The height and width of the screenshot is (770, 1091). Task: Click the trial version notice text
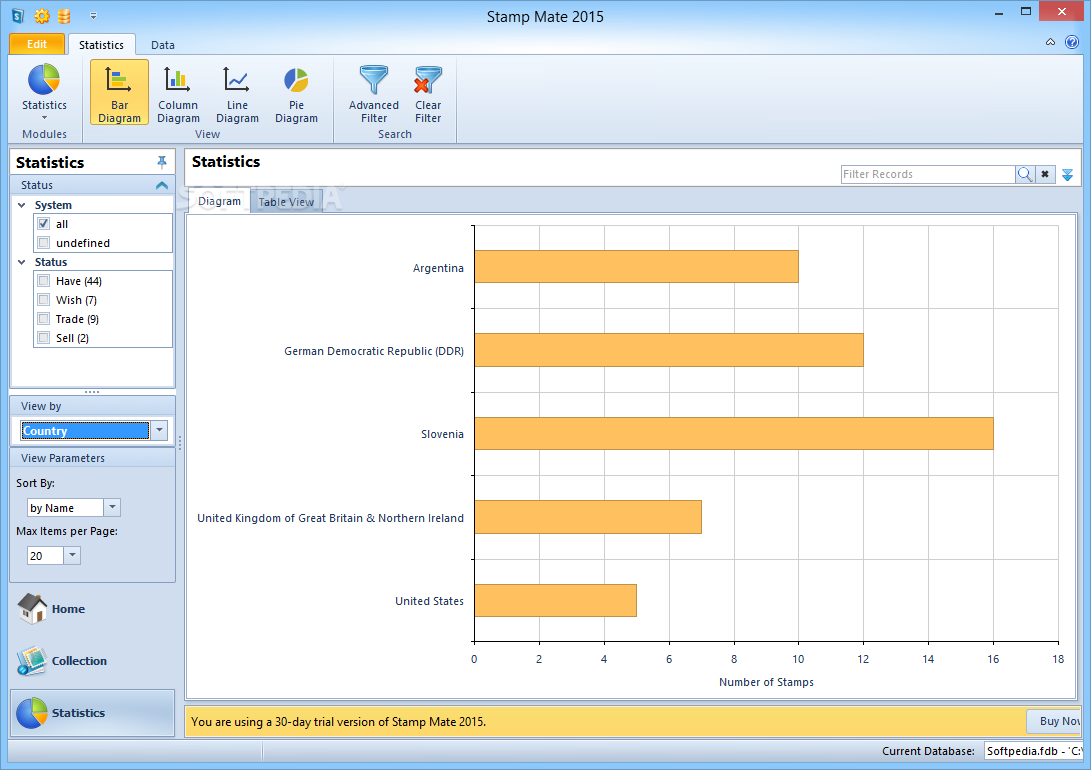click(x=338, y=722)
